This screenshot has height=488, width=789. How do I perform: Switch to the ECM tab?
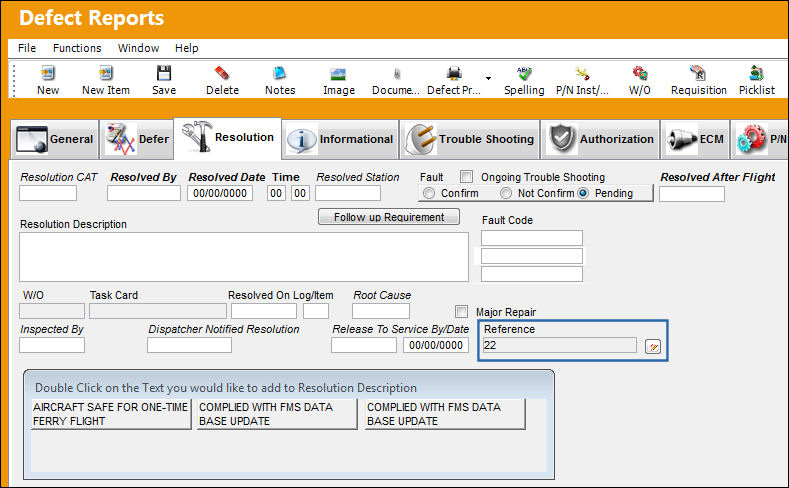pyautogui.click(x=695, y=139)
